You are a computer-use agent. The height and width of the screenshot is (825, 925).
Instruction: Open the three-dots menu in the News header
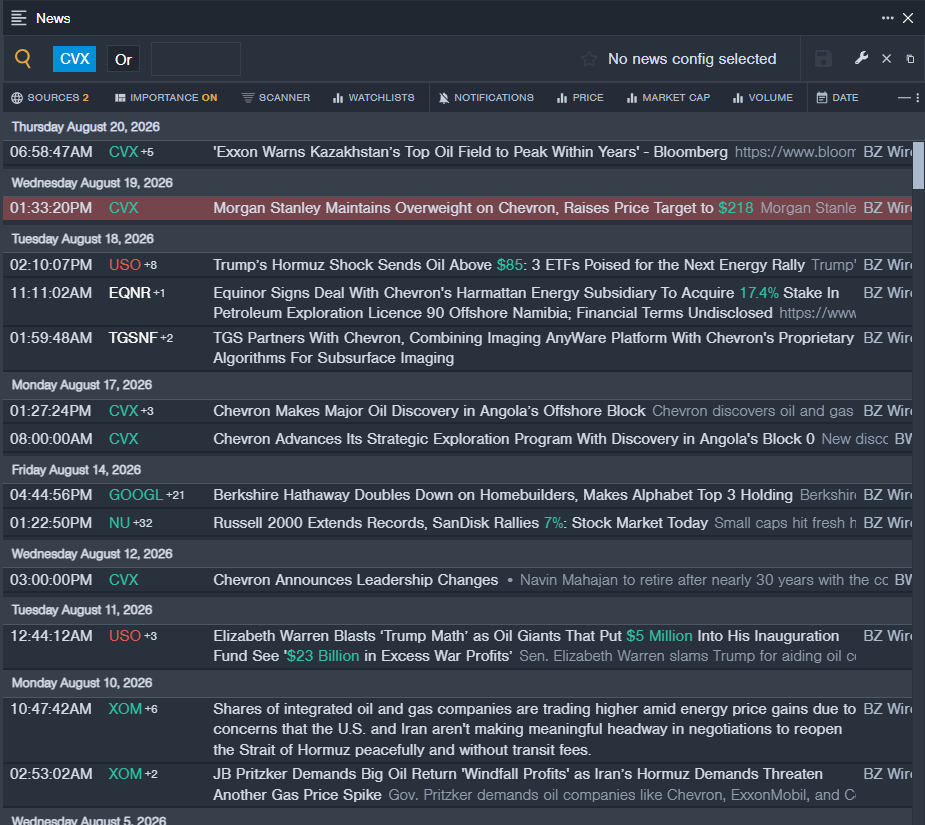click(x=887, y=18)
